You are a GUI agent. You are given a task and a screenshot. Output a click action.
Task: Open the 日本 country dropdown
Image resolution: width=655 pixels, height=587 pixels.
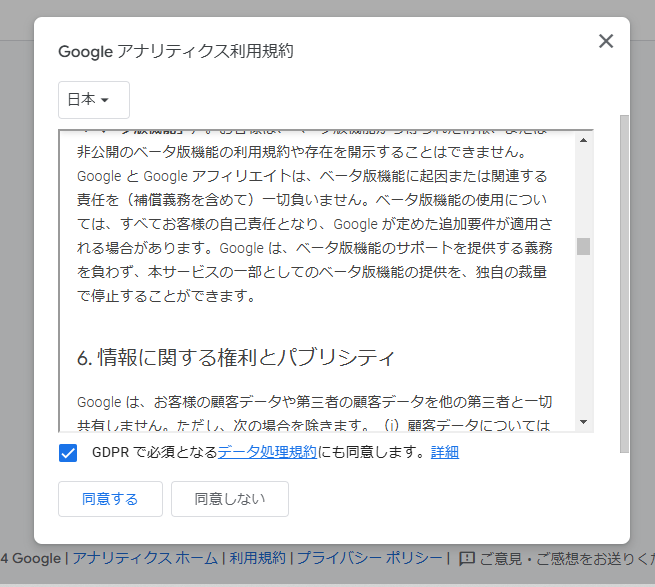coord(93,100)
